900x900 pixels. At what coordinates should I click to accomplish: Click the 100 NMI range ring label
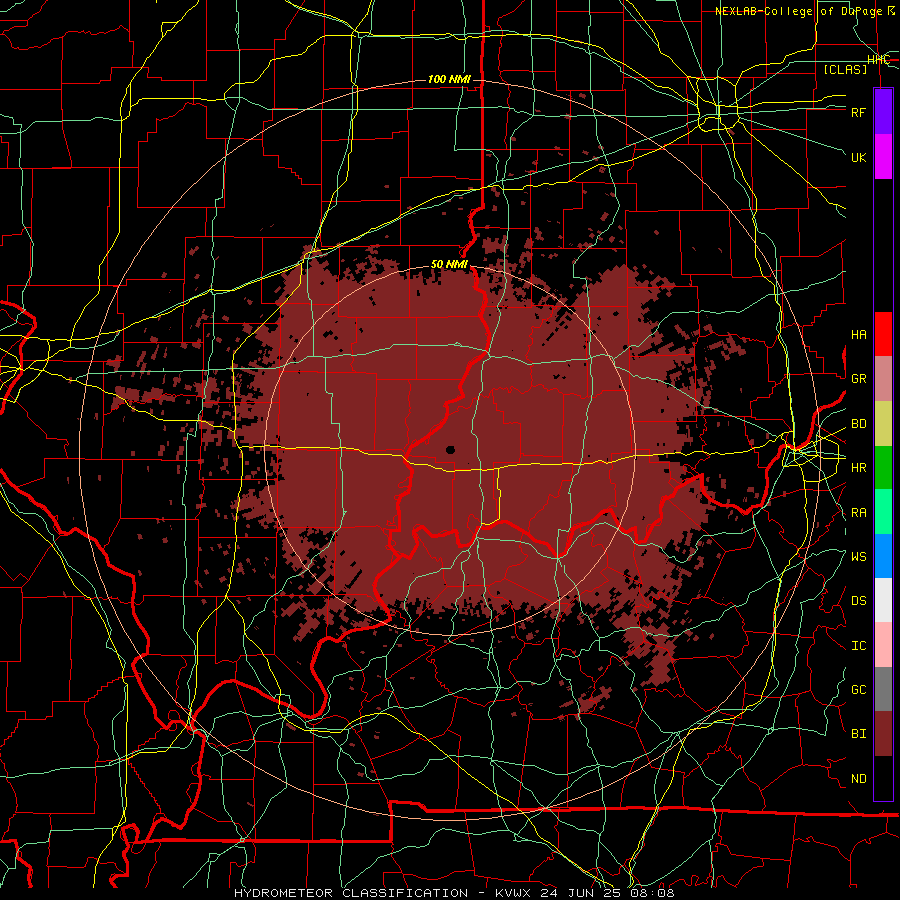(x=449, y=79)
